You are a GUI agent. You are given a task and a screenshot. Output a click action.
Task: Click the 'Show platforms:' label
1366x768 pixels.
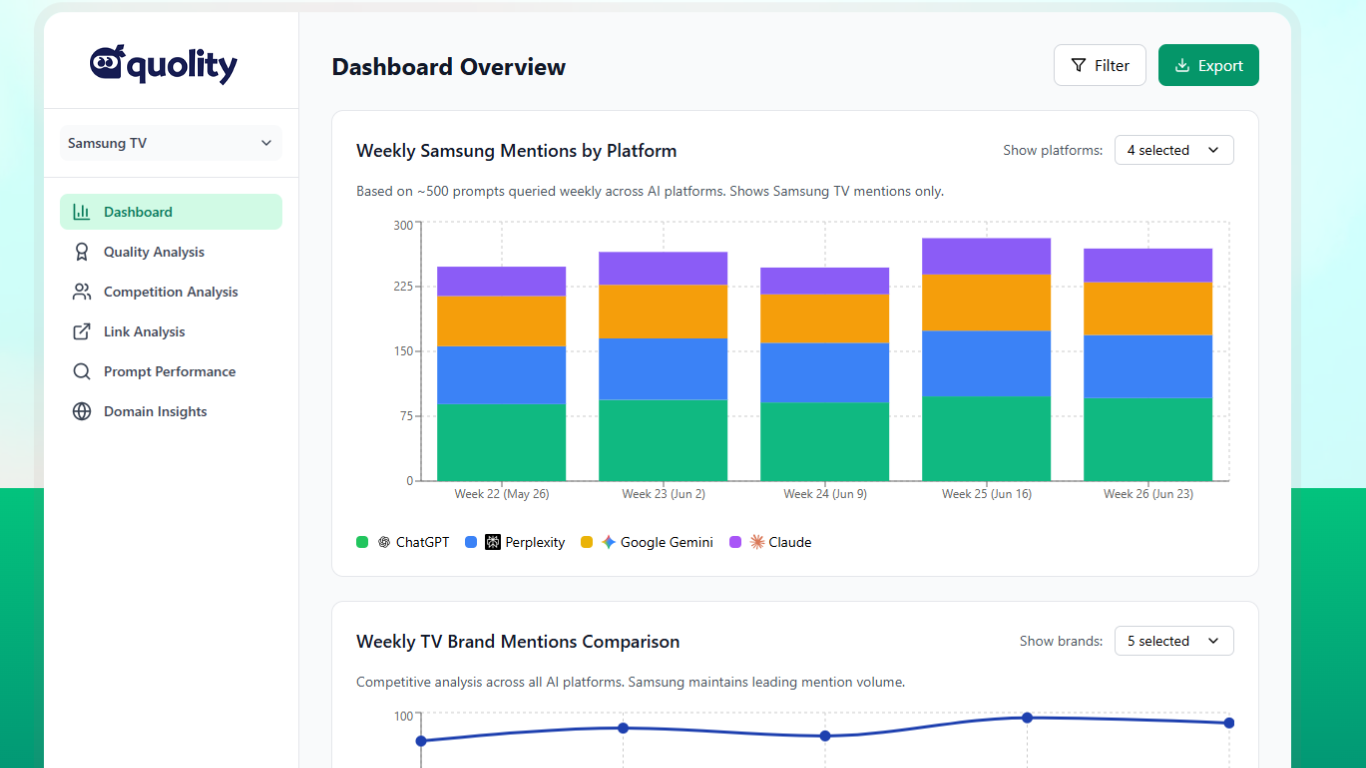tap(1053, 151)
